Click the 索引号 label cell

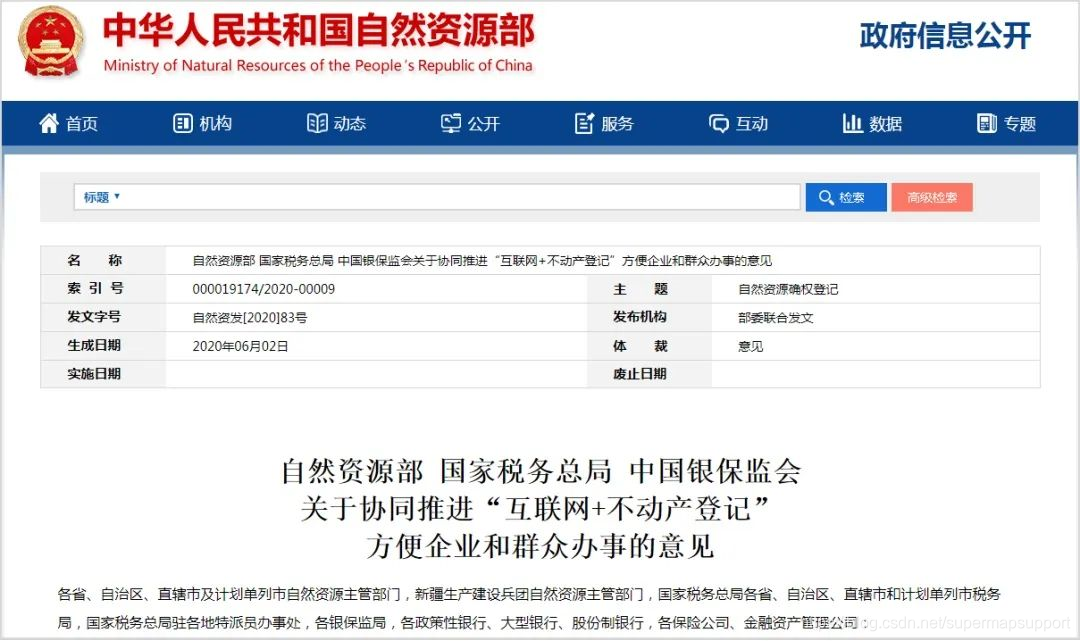(103, 289)
